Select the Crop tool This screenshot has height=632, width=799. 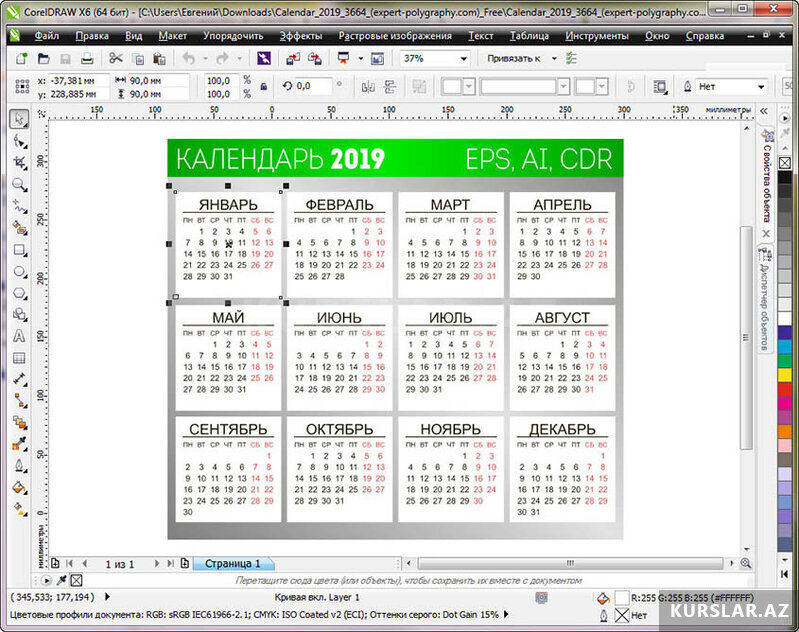[19, 163]
